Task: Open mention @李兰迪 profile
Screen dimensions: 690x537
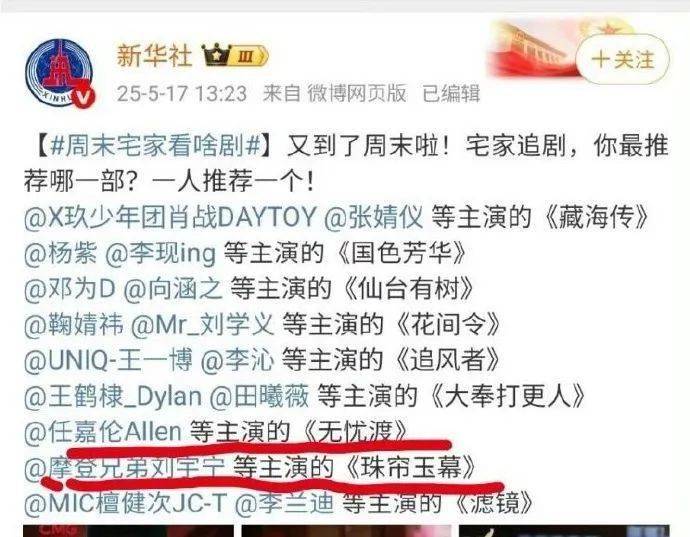Action: (x=284, y=504)
